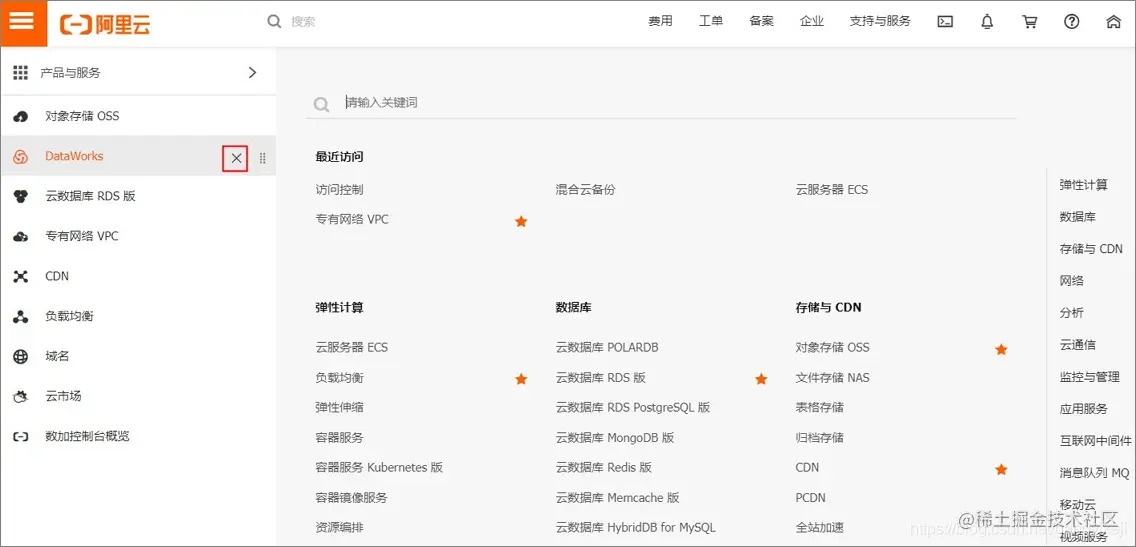Open 云服务器 ECS in recent visits
The width and height of the screenshot is (1136, 547).
(x=832, y=190)
